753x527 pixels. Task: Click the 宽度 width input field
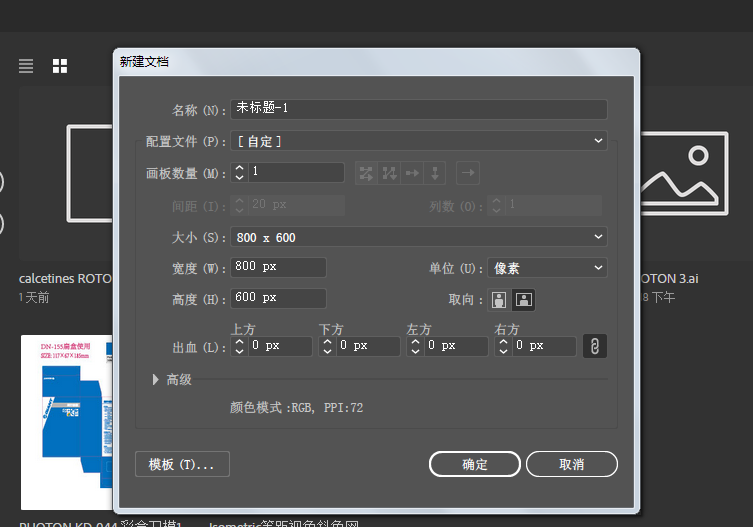coord(279,268)
